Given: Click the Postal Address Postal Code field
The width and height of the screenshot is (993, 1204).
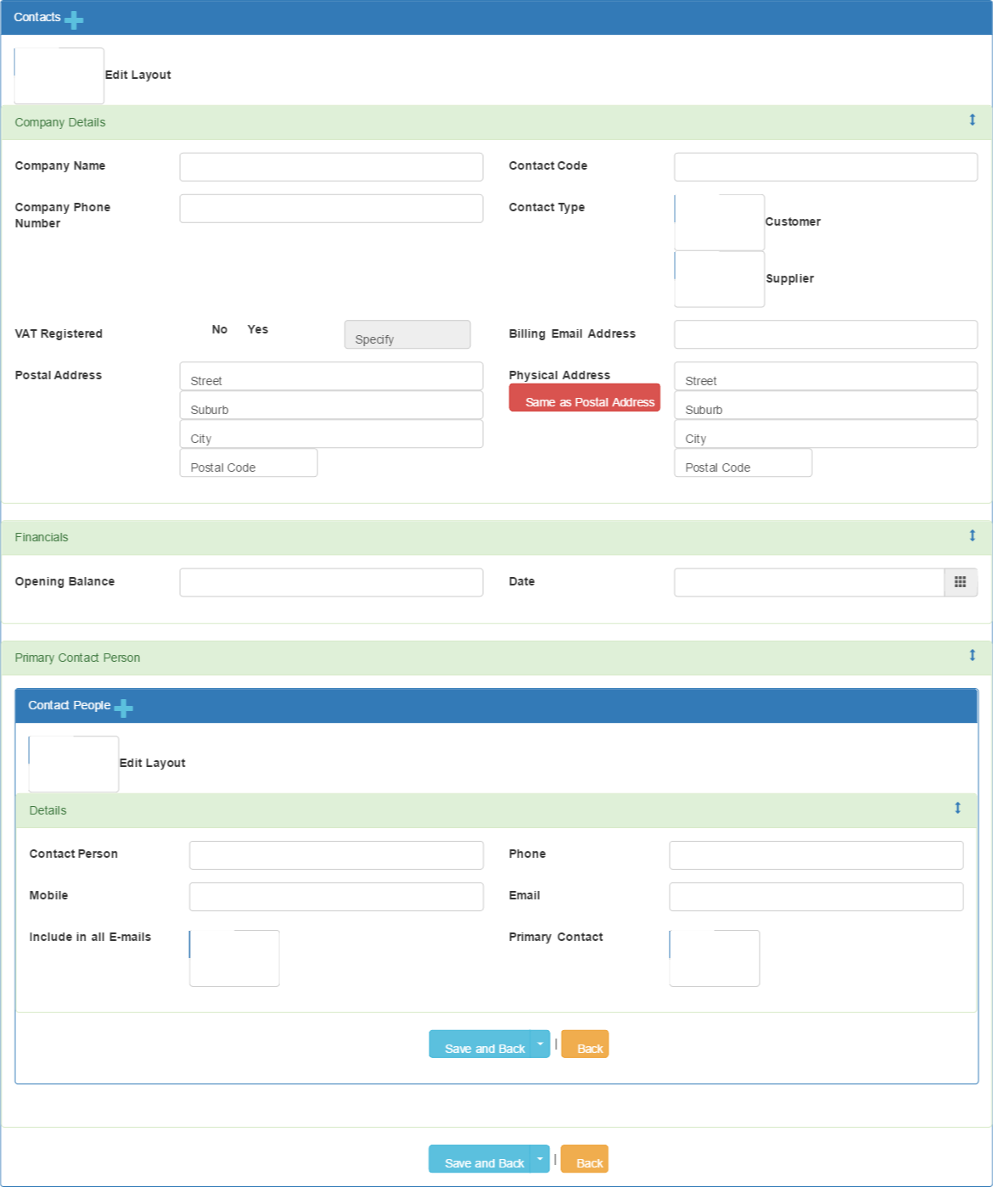Looking at the screenshot, I should [x=249, y=462].
